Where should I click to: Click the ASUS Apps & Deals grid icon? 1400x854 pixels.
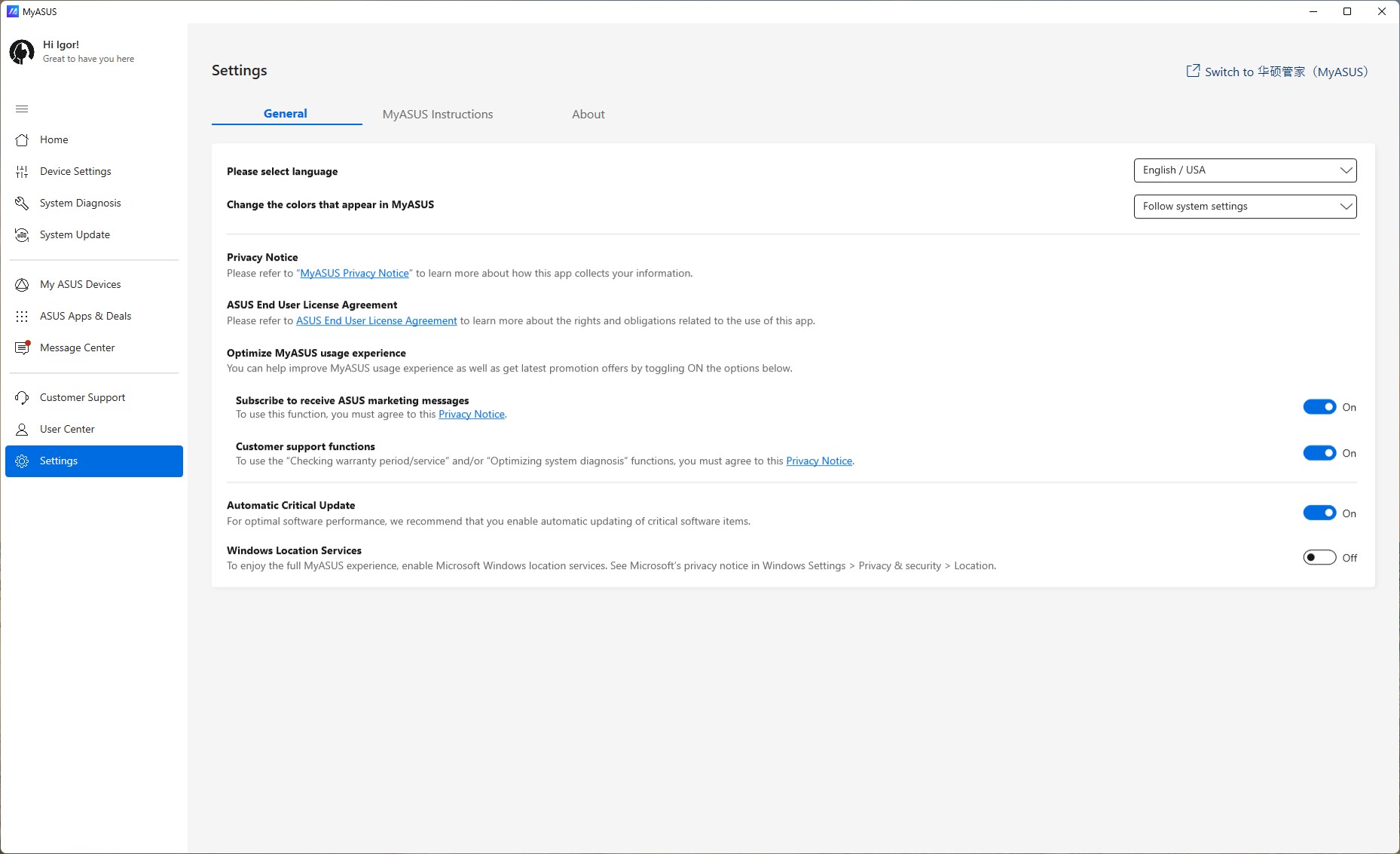coord(22,317)
